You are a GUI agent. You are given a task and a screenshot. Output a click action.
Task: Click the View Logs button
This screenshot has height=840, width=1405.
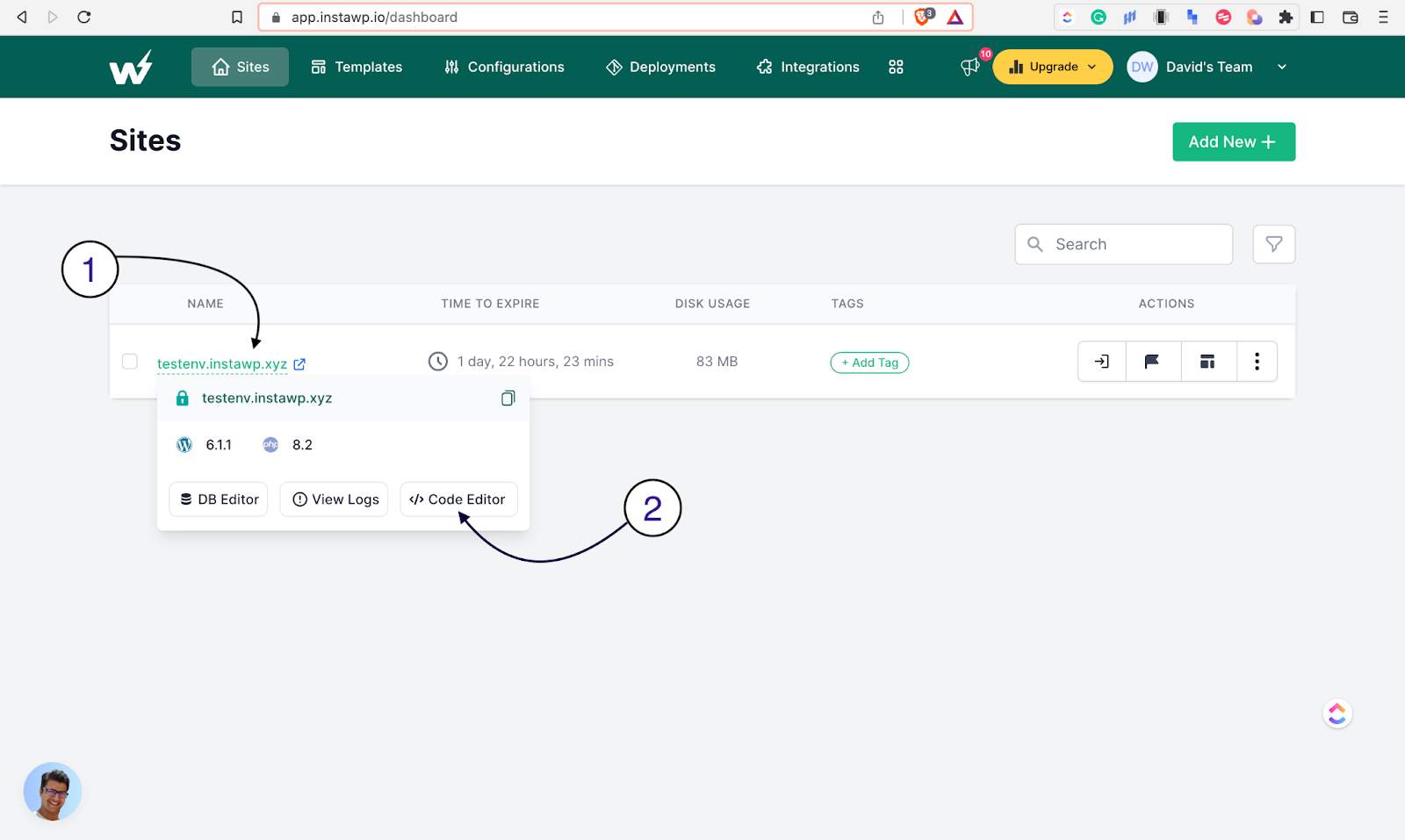pos(335,499)
